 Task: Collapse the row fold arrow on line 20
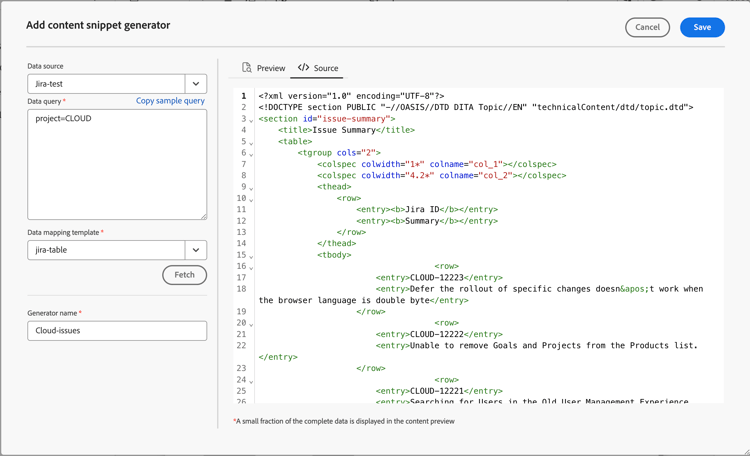click(251, 324)
